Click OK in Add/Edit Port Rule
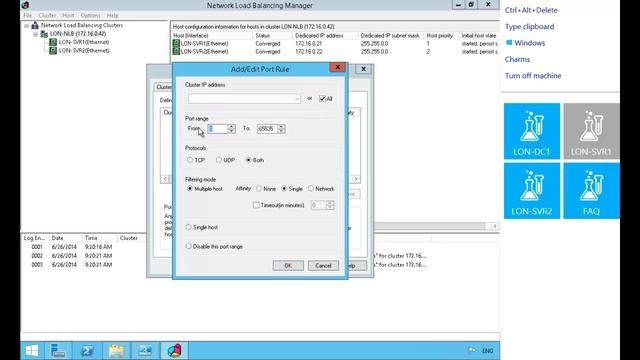640x360 pixels. [x=288, y=266]
